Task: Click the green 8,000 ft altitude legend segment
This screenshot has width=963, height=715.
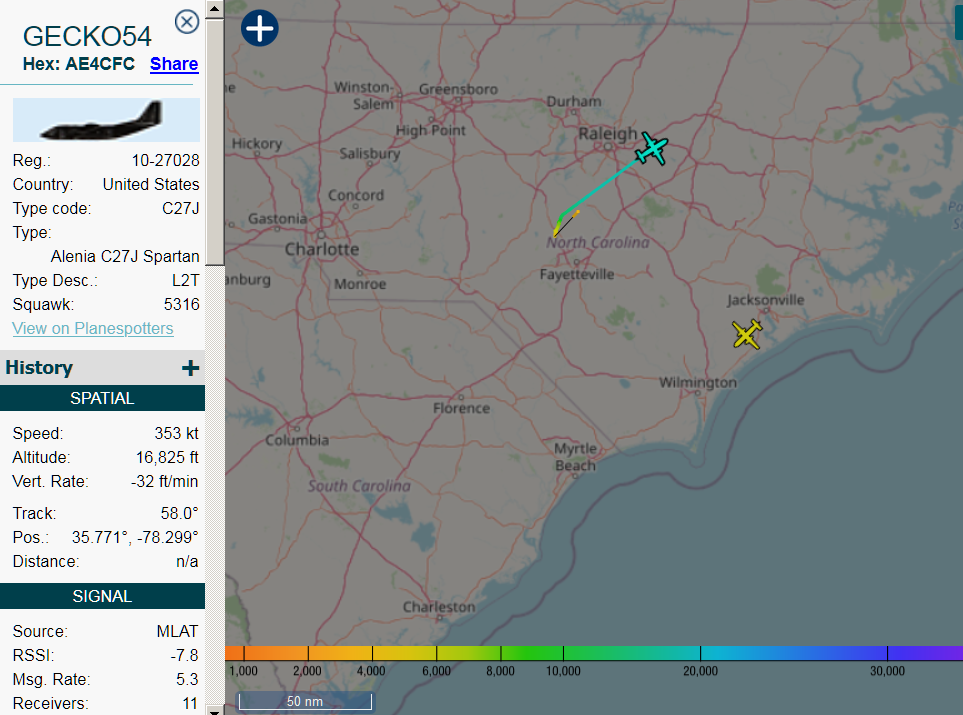Action: (501, 653)
